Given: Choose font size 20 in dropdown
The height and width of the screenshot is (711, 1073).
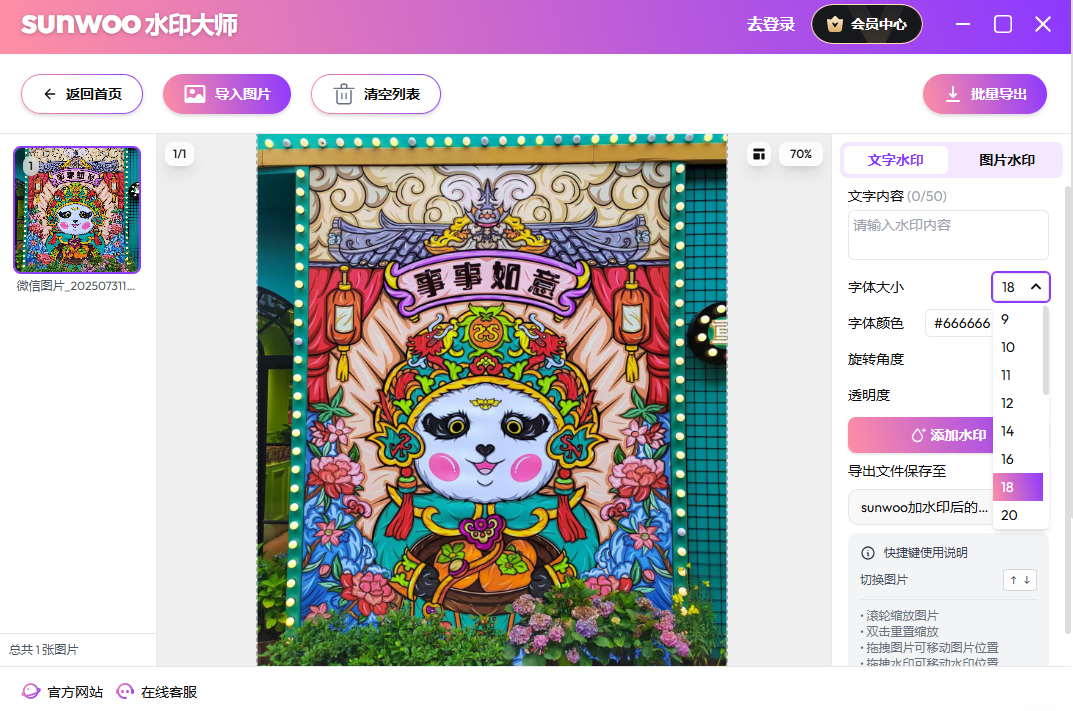Looking at the screenshot, I should (1009, 515).
